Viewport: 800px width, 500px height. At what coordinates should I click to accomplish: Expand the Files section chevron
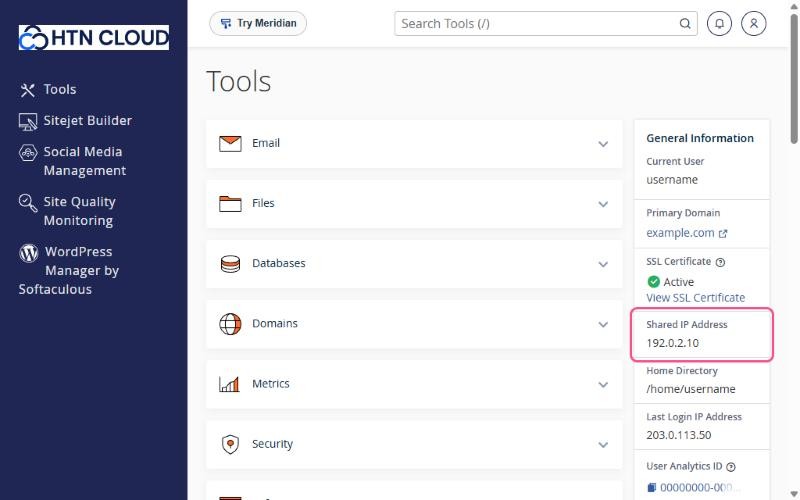603,204
